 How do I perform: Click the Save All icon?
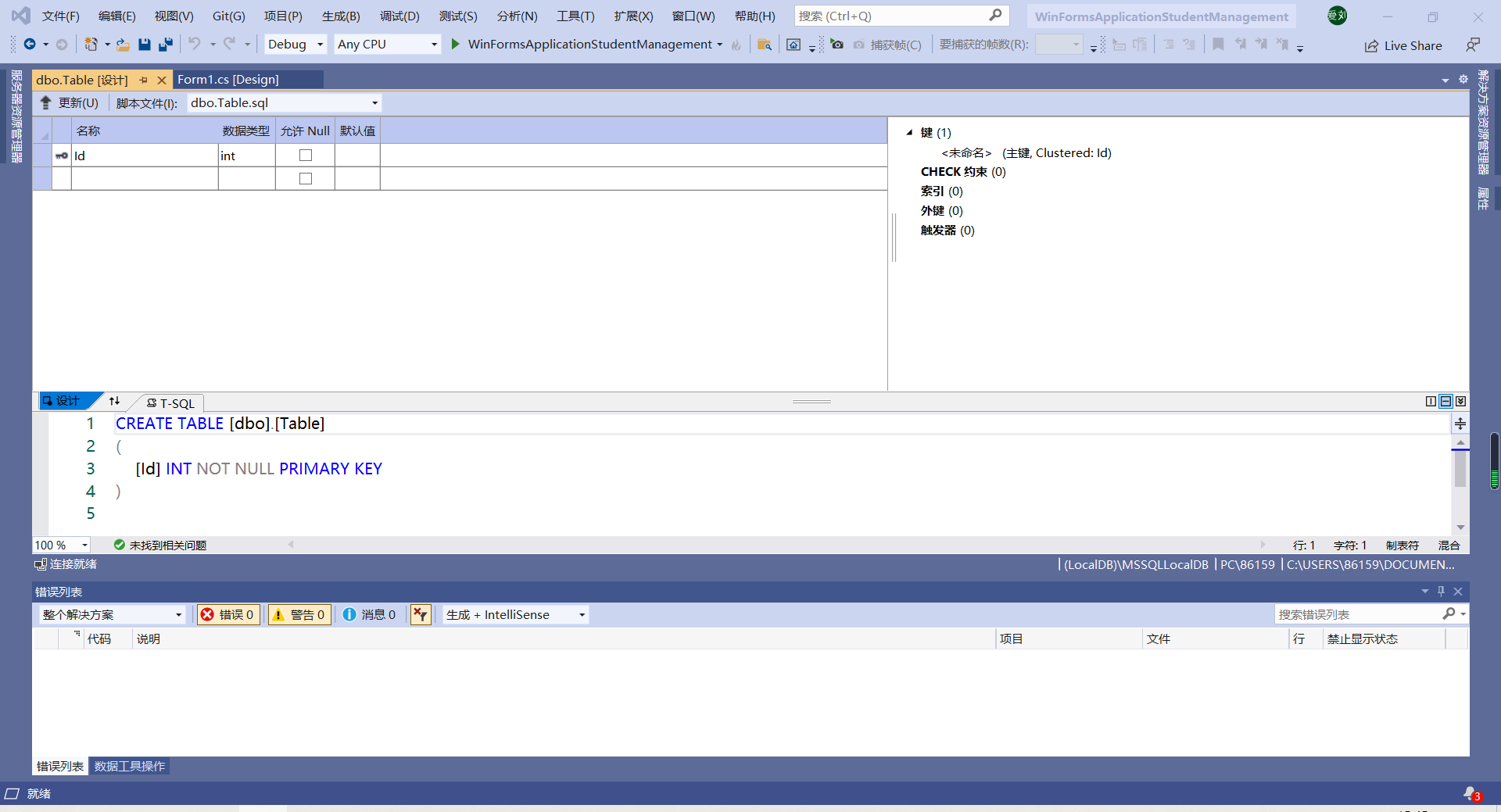pos(165,44)
